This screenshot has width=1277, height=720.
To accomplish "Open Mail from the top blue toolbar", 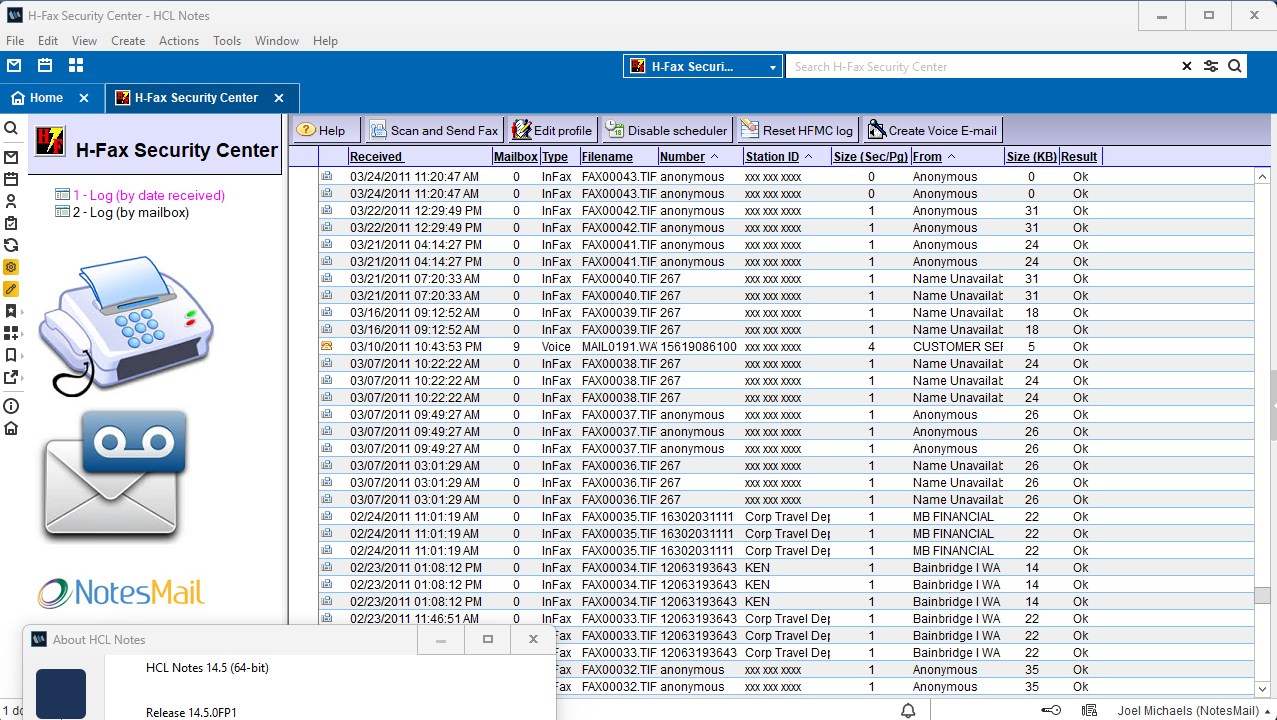I will (14, 66).
